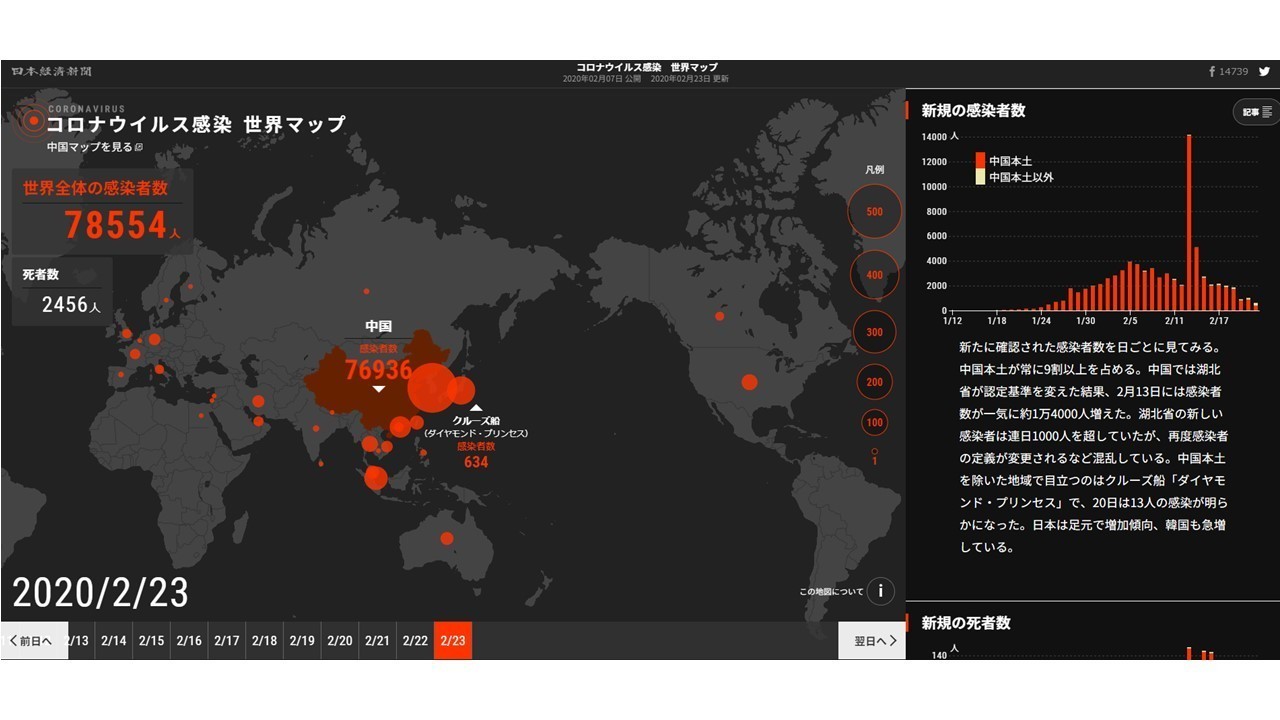This screenshot has width=1280, height=720.
Task: Click the worldwide total 78554人
Action: click(123, 226)
